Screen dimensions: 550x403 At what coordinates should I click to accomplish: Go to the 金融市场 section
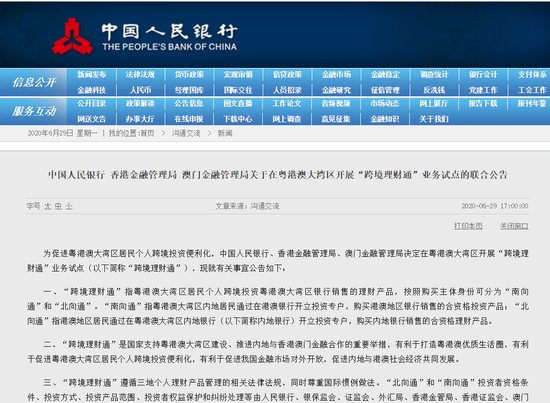(336, 75)
